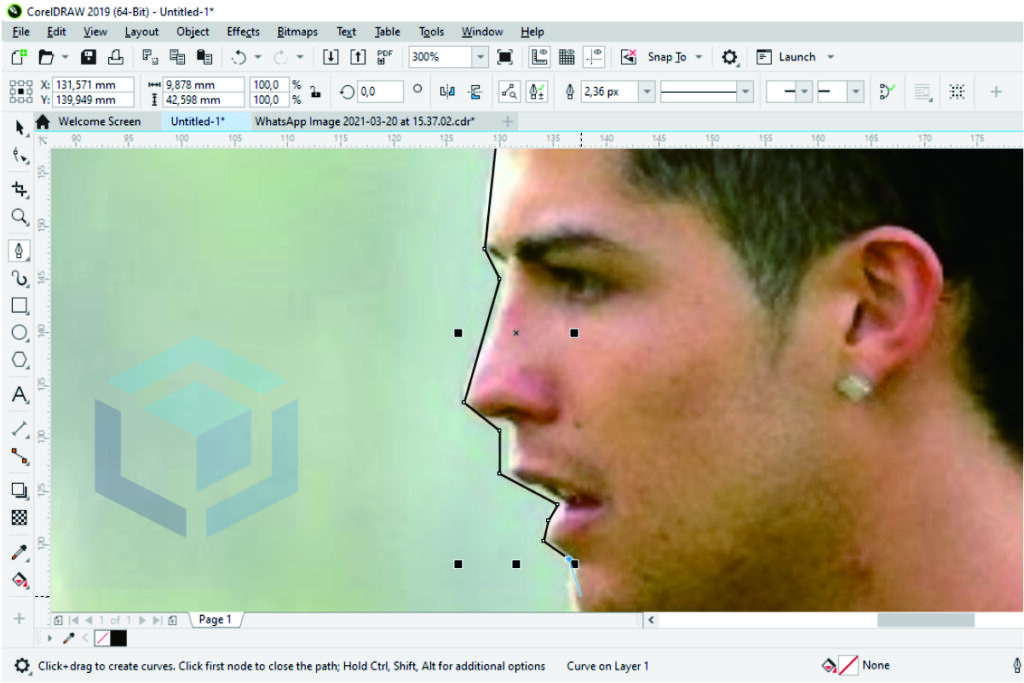Select the Polygon tool

tap(20, 360)
